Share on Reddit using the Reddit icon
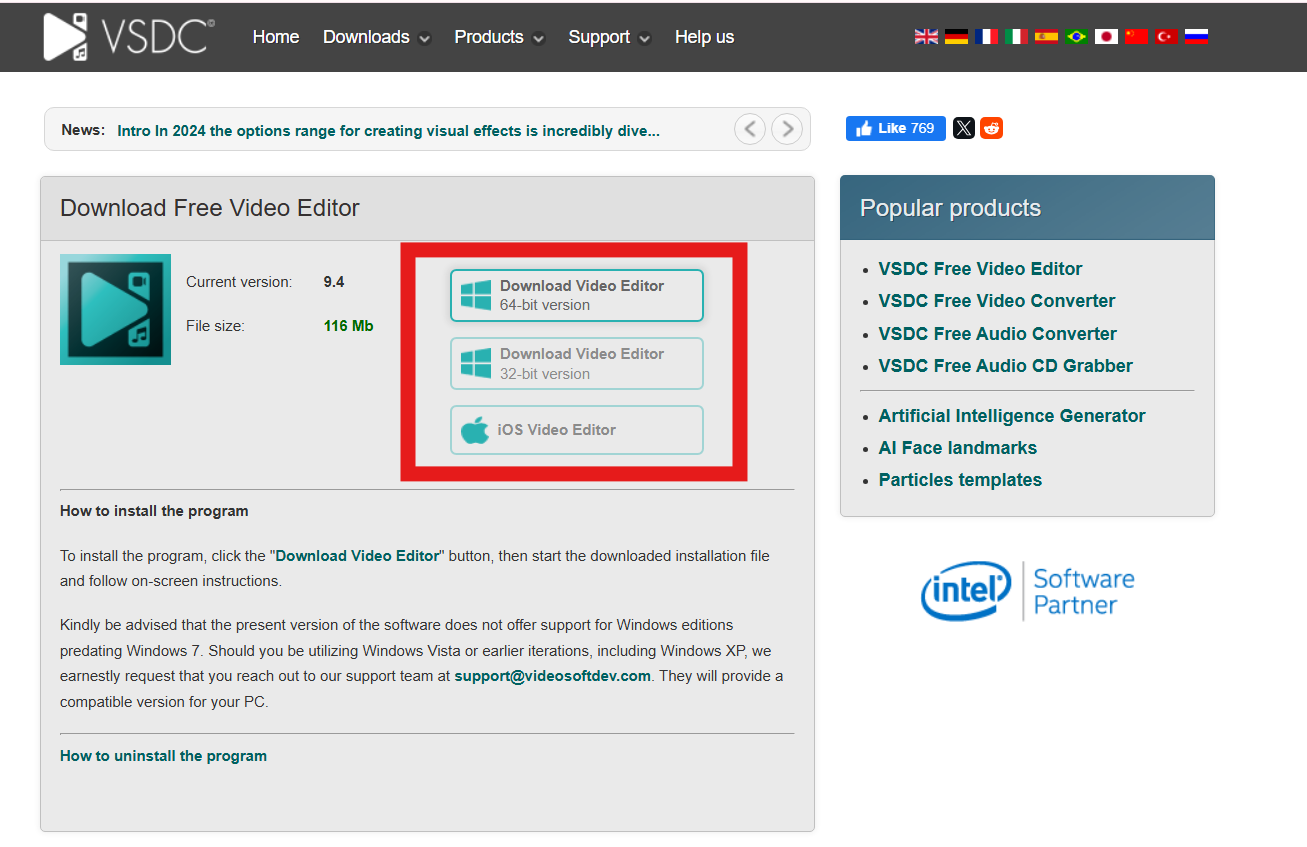This screenshot has width=1307, height=847. coord(991,128)
